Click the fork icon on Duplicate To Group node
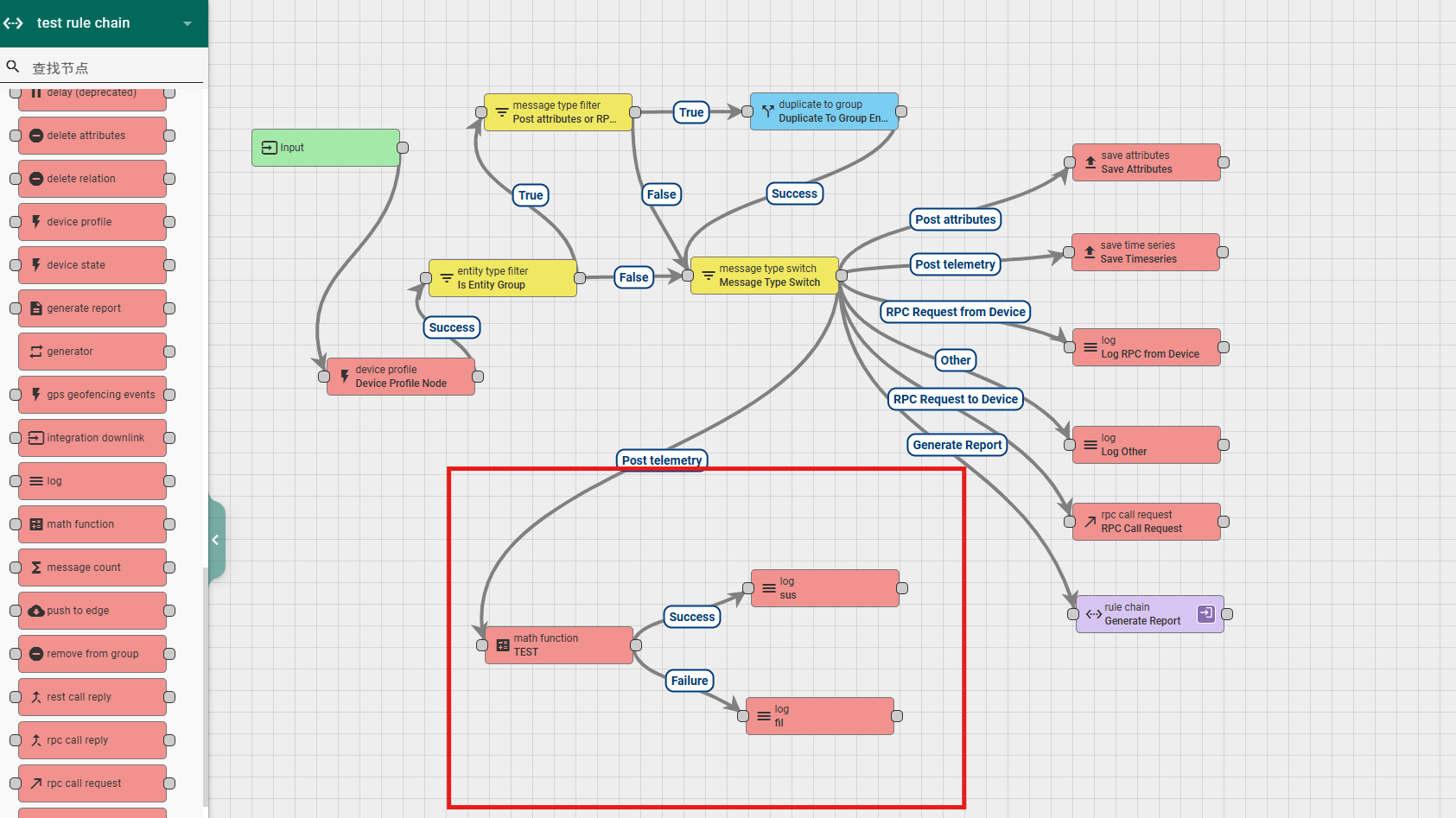 [x=767, y=111]
